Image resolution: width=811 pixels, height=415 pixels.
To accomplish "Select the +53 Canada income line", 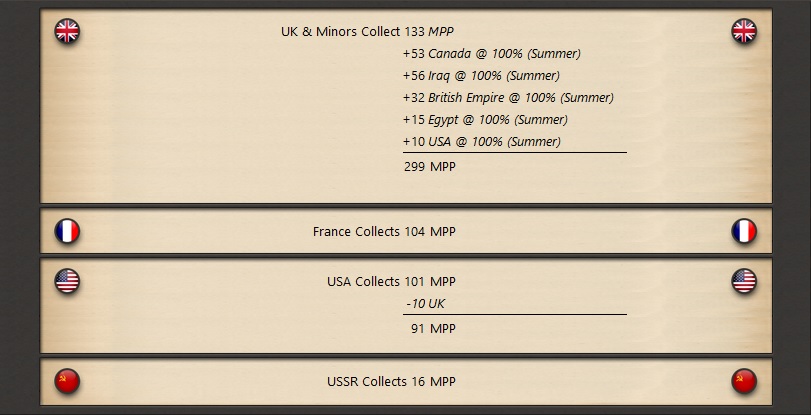I will 492,54.
